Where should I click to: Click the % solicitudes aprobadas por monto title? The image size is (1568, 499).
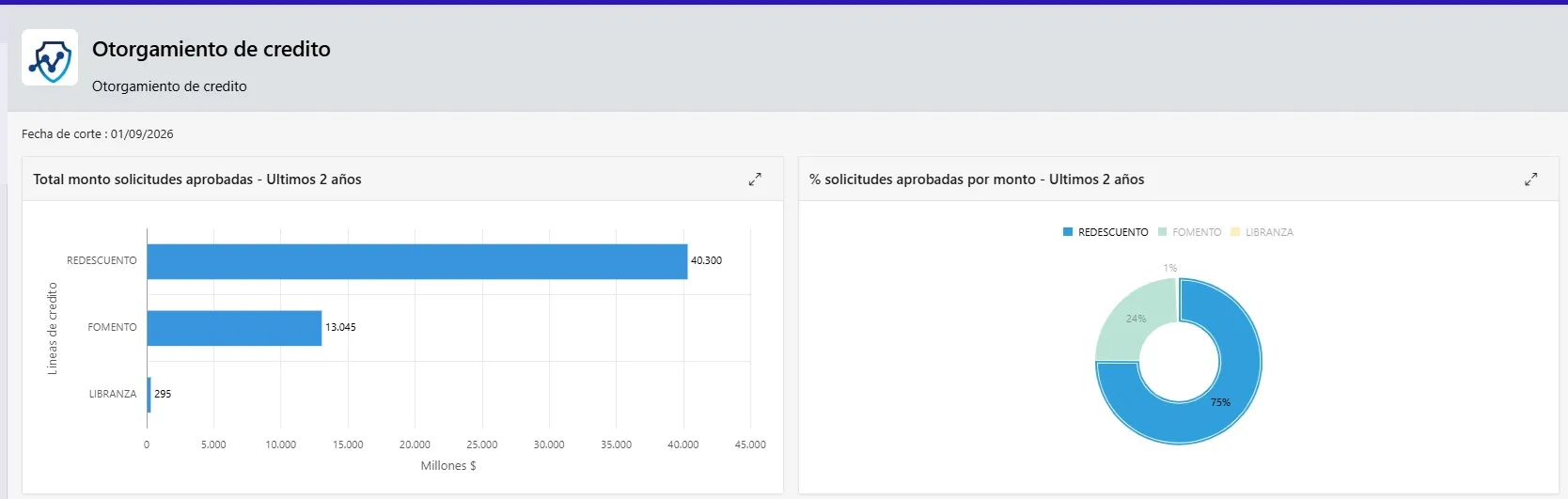(977, 179)
